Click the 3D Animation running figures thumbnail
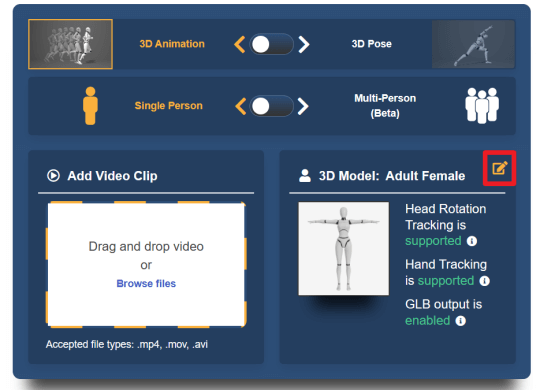The image size is (540, 390). click(x=71, y=44)
